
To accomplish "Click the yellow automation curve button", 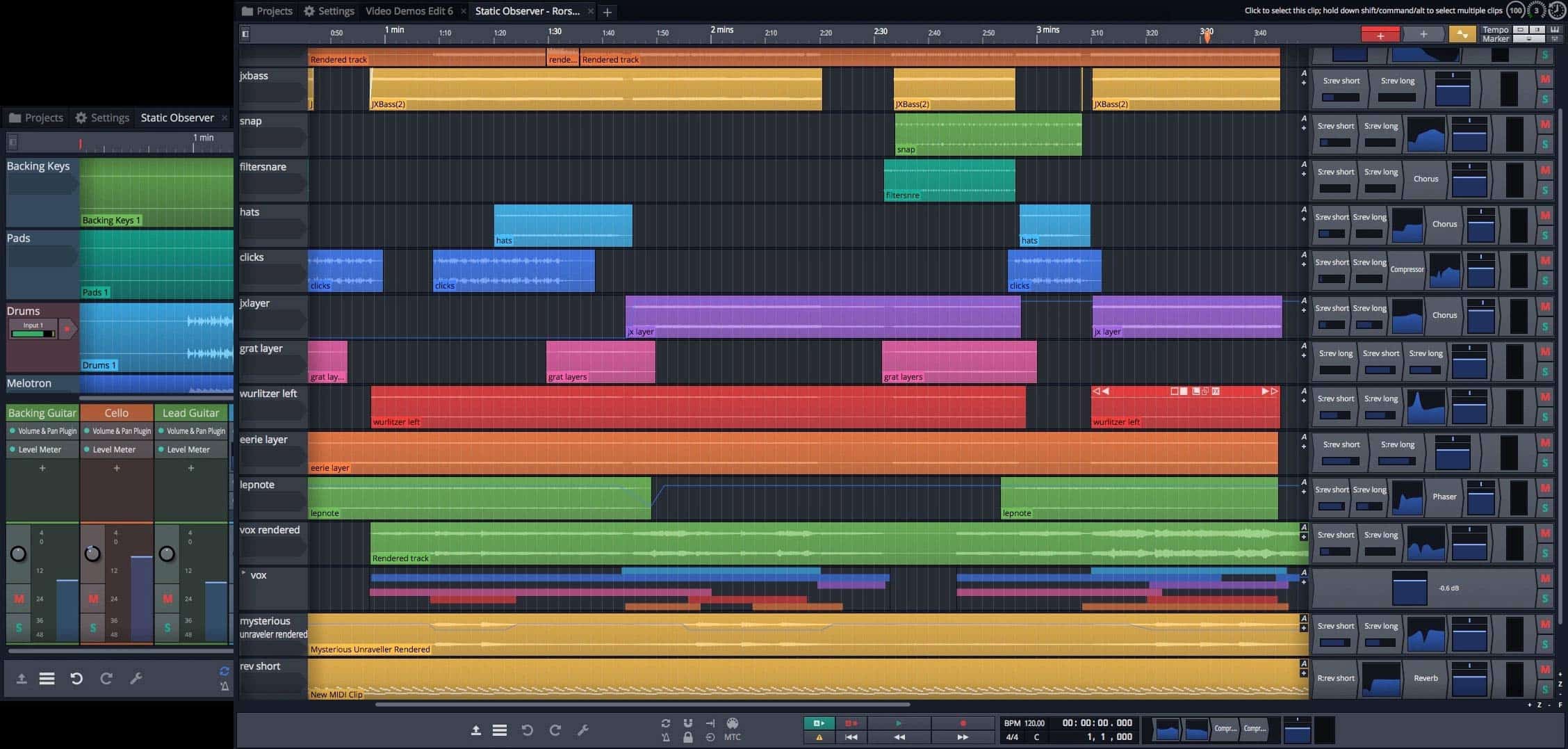I will click(1462, 35).
